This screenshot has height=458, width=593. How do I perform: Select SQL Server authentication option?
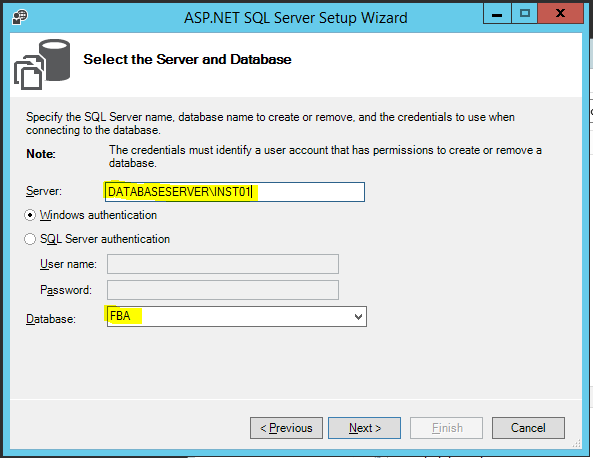[x=30, y=239]
